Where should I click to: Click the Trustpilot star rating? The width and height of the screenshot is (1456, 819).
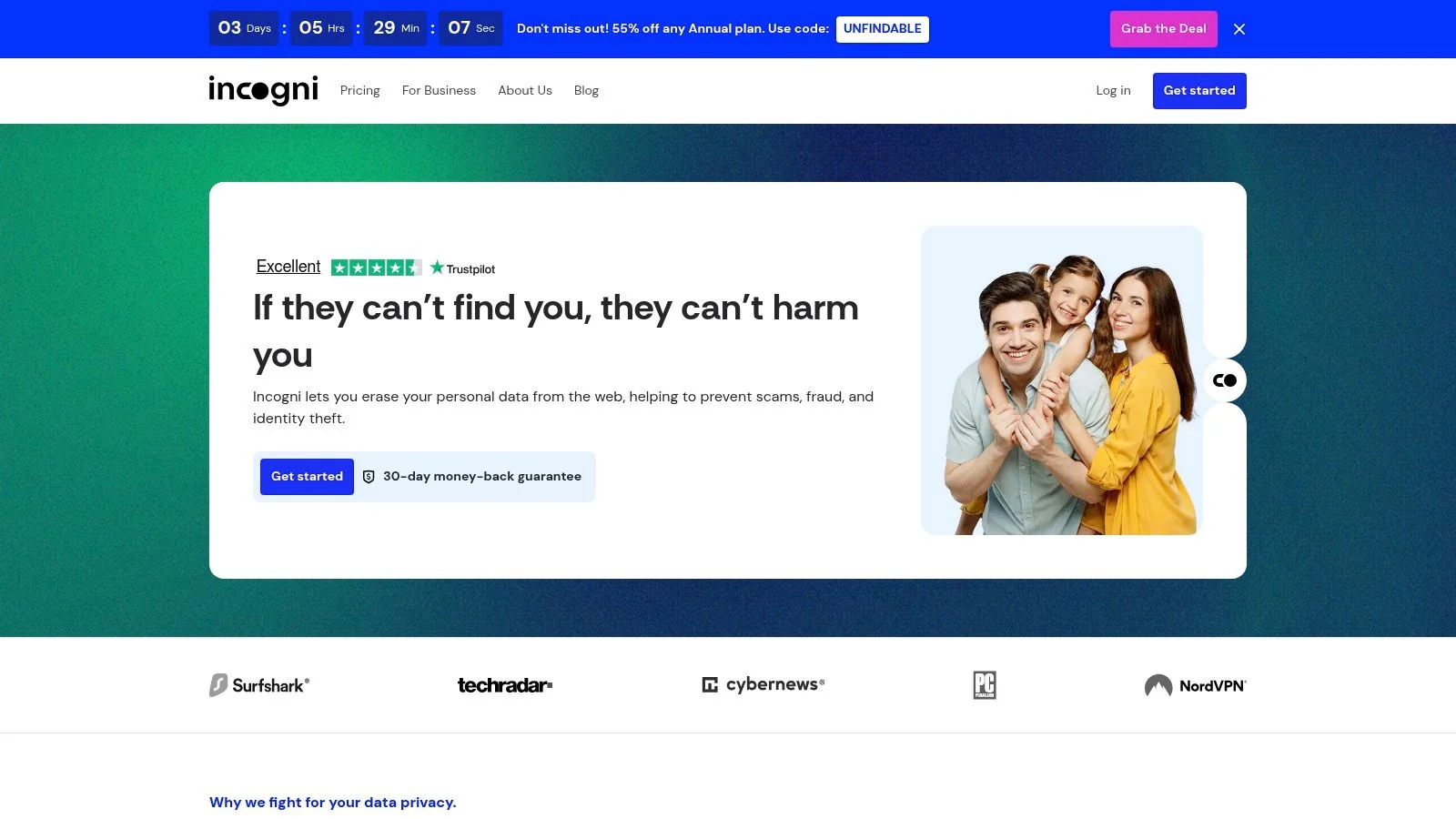376,268
